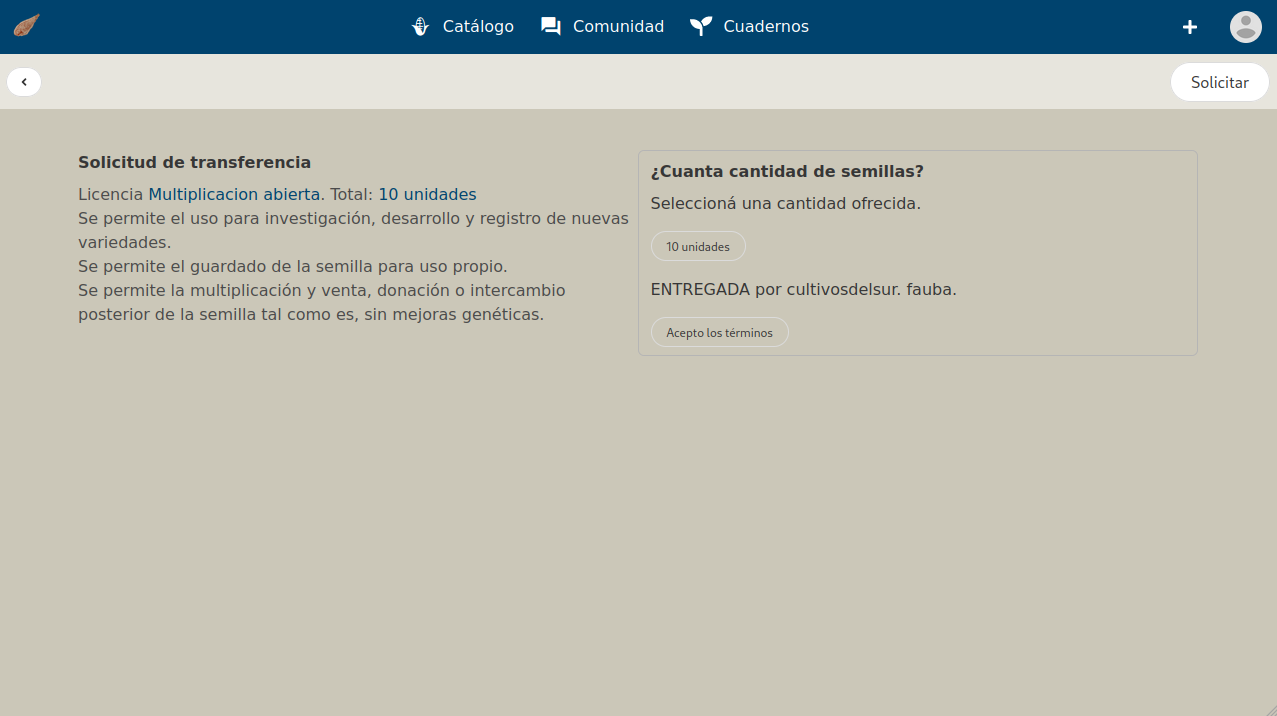Go back with the chevron button

point(24,82)
